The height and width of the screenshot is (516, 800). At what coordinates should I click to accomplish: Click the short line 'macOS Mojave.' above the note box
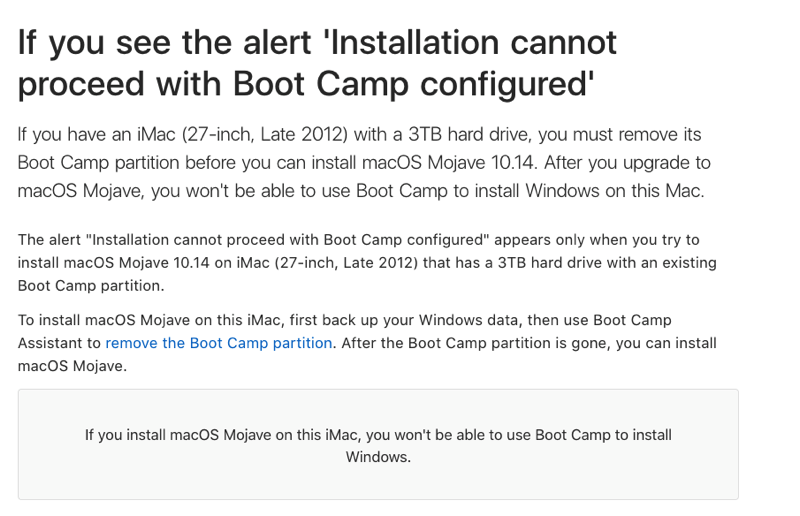[72, 366]
